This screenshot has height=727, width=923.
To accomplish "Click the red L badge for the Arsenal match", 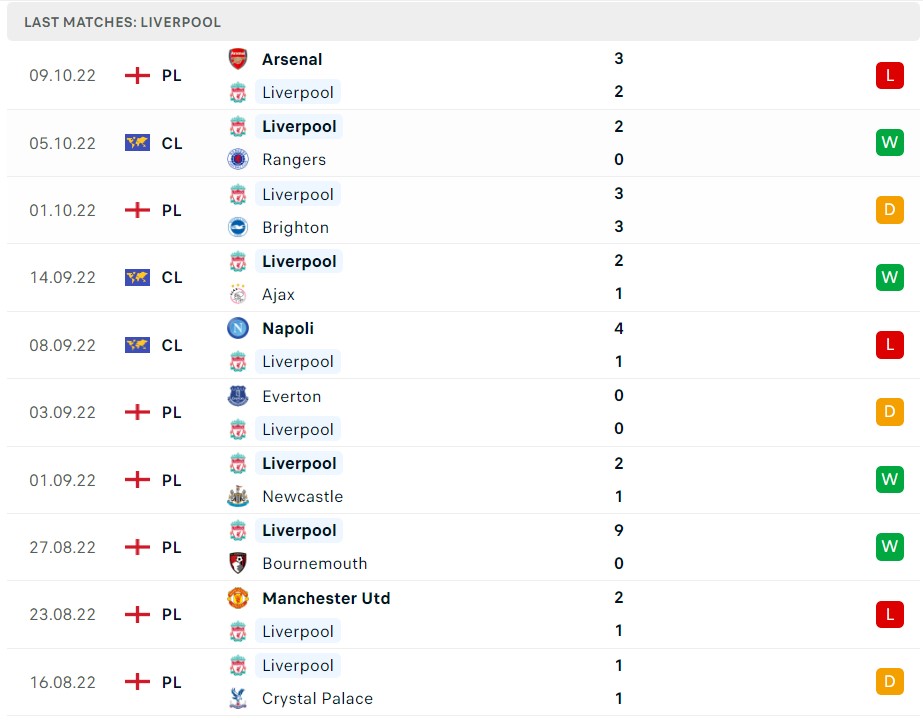I will (x=889, y=75).
